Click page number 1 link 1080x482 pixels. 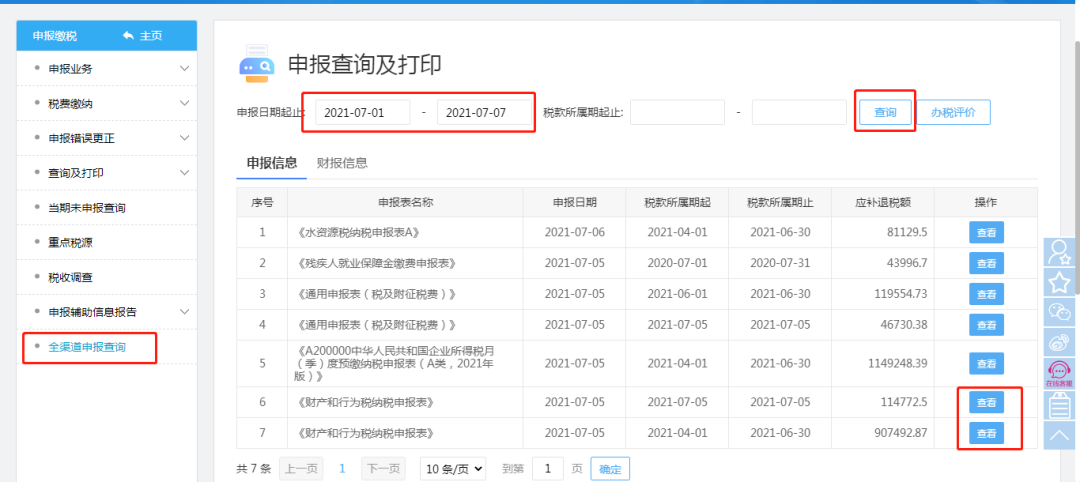click(342, 469)
